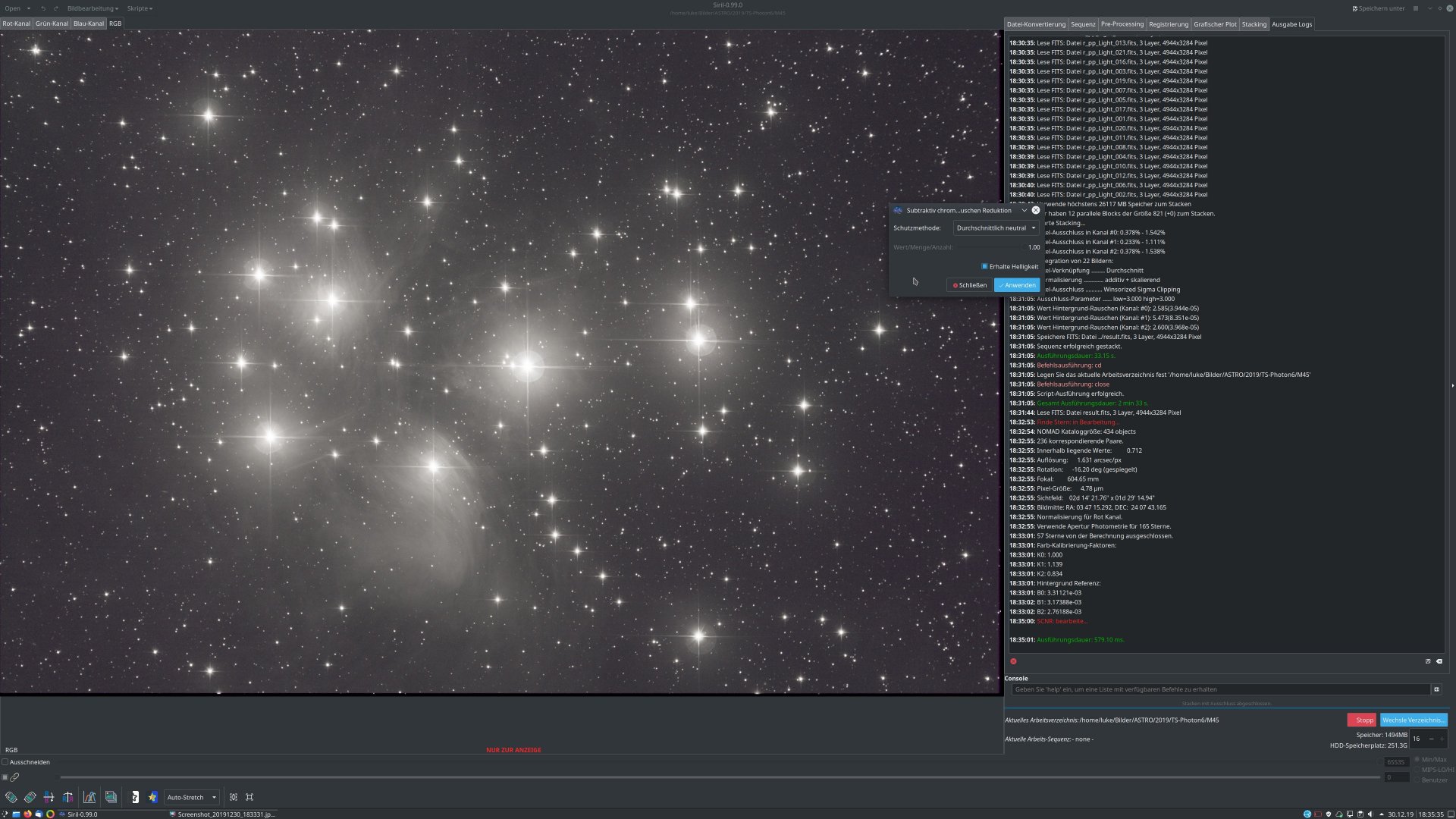
Task: Click the network globe tray icon
Action: click(1307, 814)
